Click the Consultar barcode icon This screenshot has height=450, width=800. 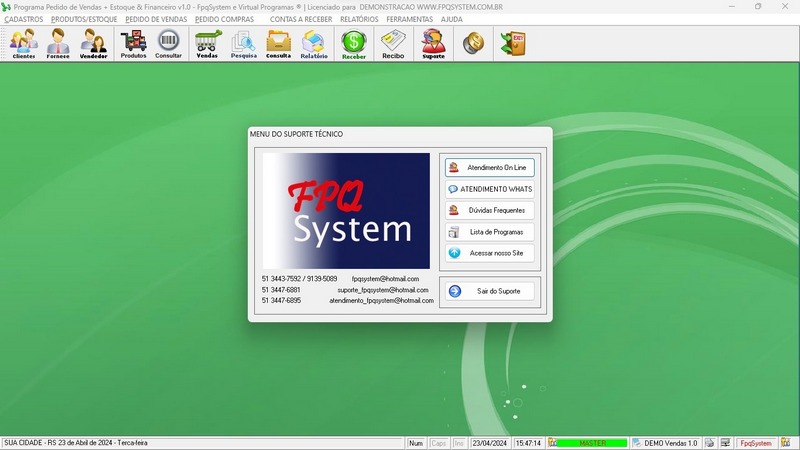tap(168, 43)
